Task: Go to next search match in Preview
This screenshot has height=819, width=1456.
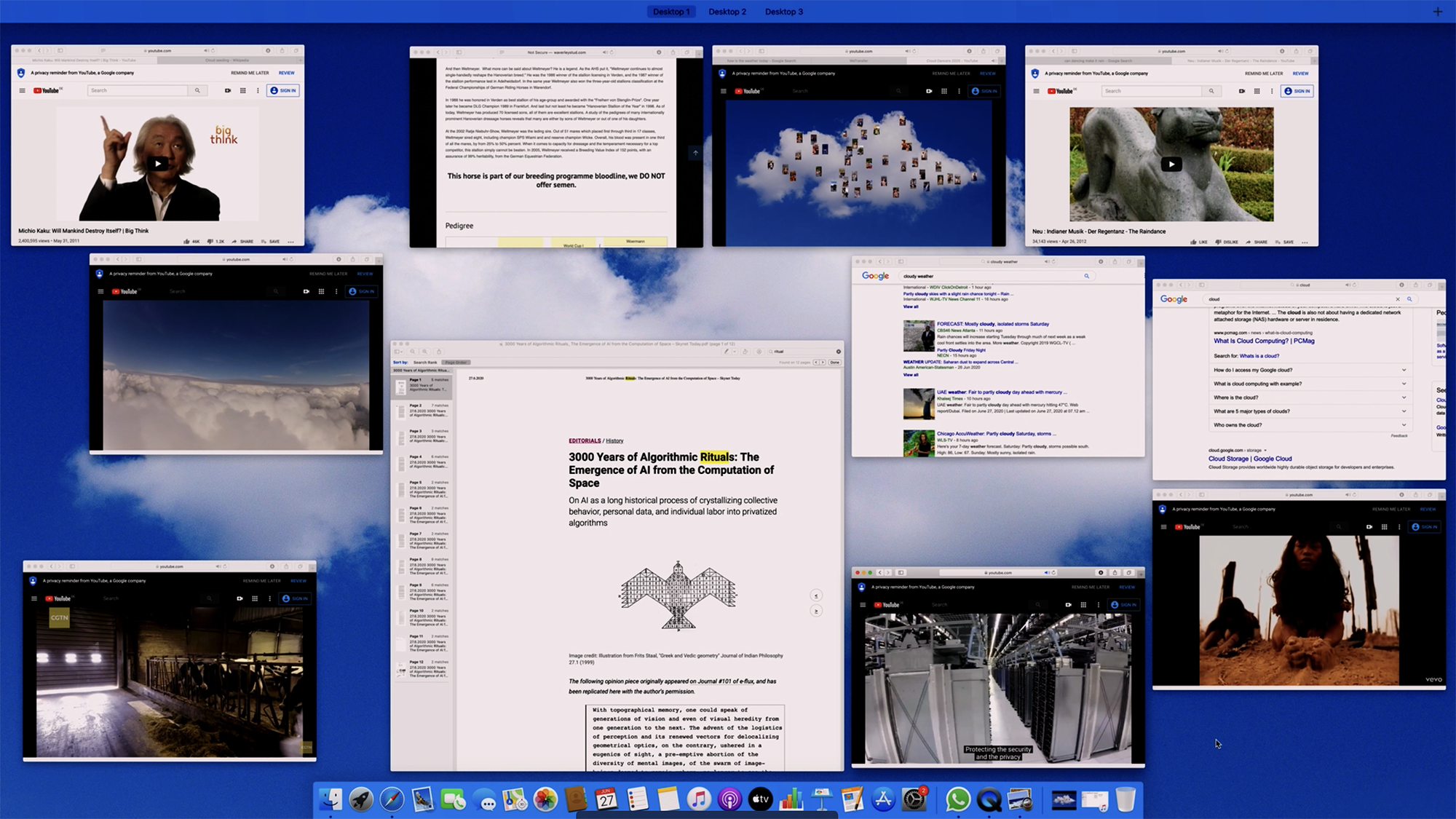Action: (x=823, y=362)
